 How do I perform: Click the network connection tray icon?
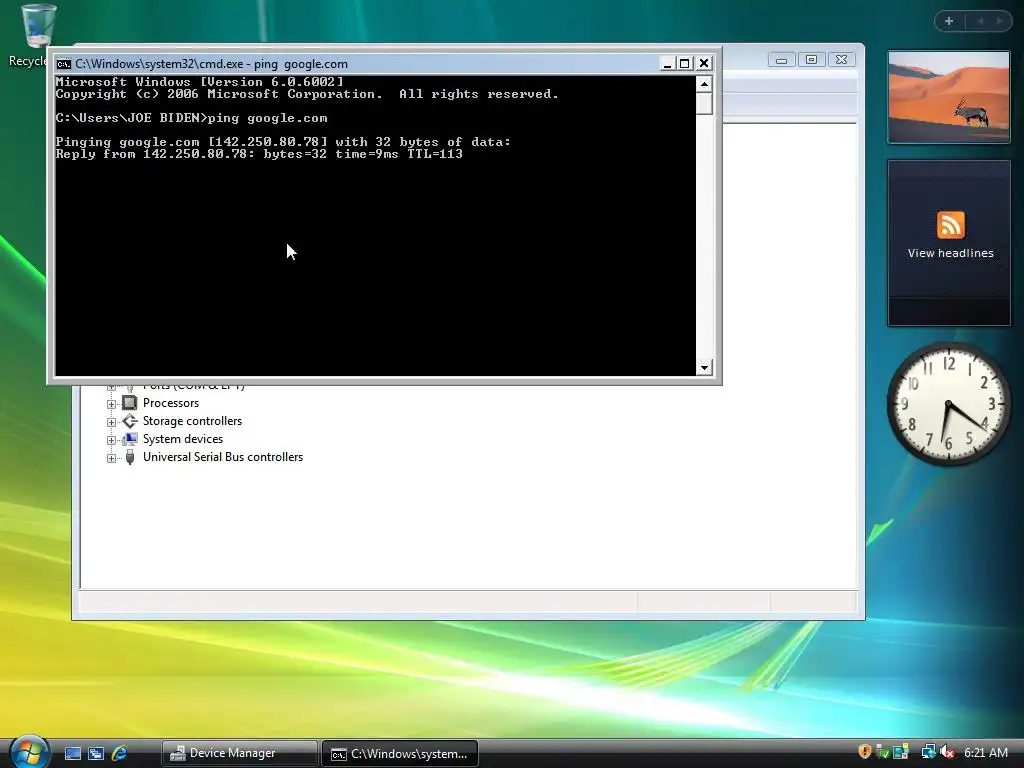click(928, 752)
